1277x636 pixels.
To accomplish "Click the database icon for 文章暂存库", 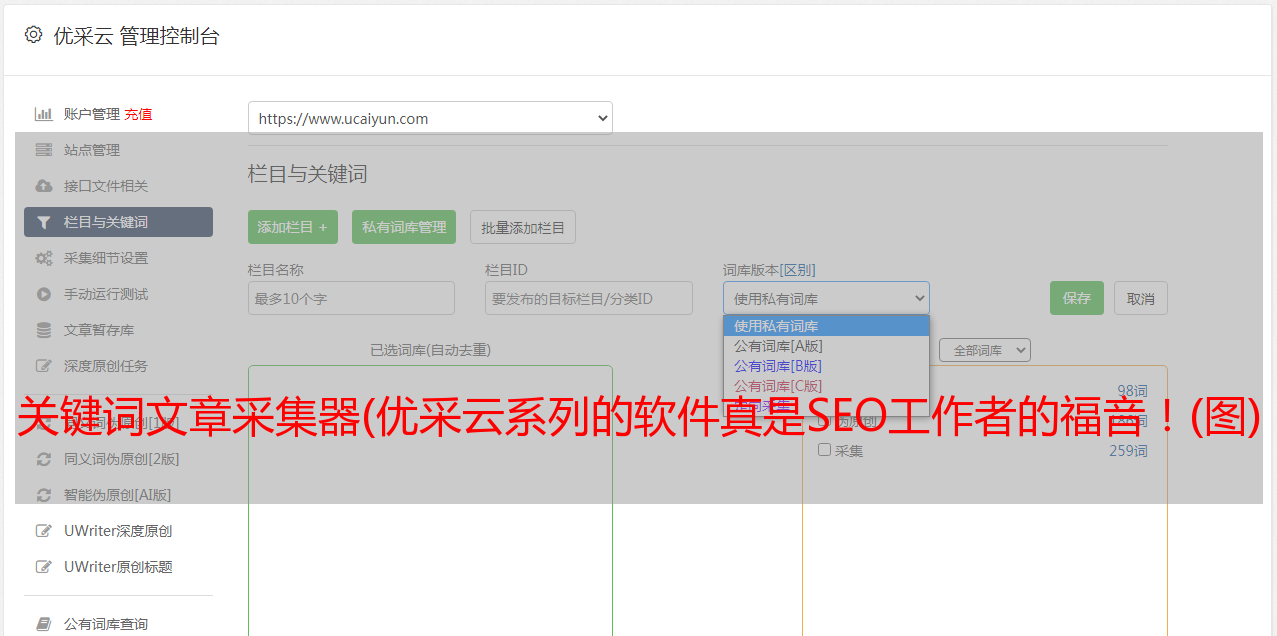I will pyautogui.click(x=44, y=330).
